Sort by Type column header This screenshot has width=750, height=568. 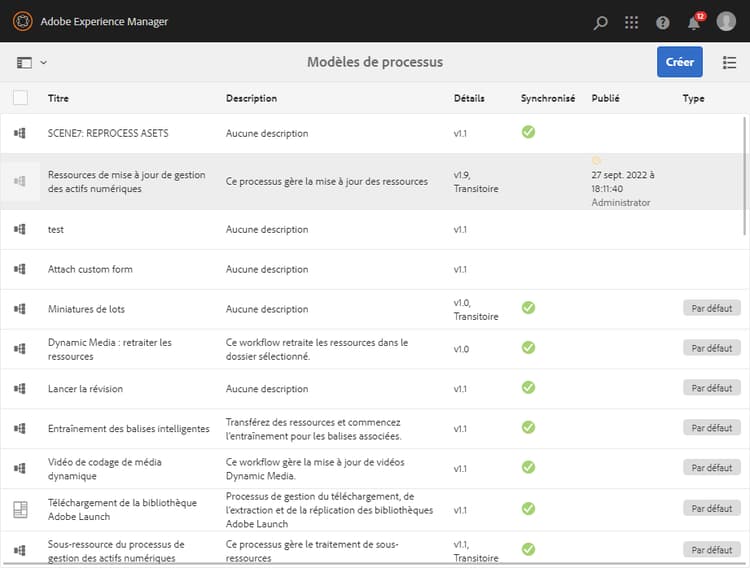coord(694,99)
